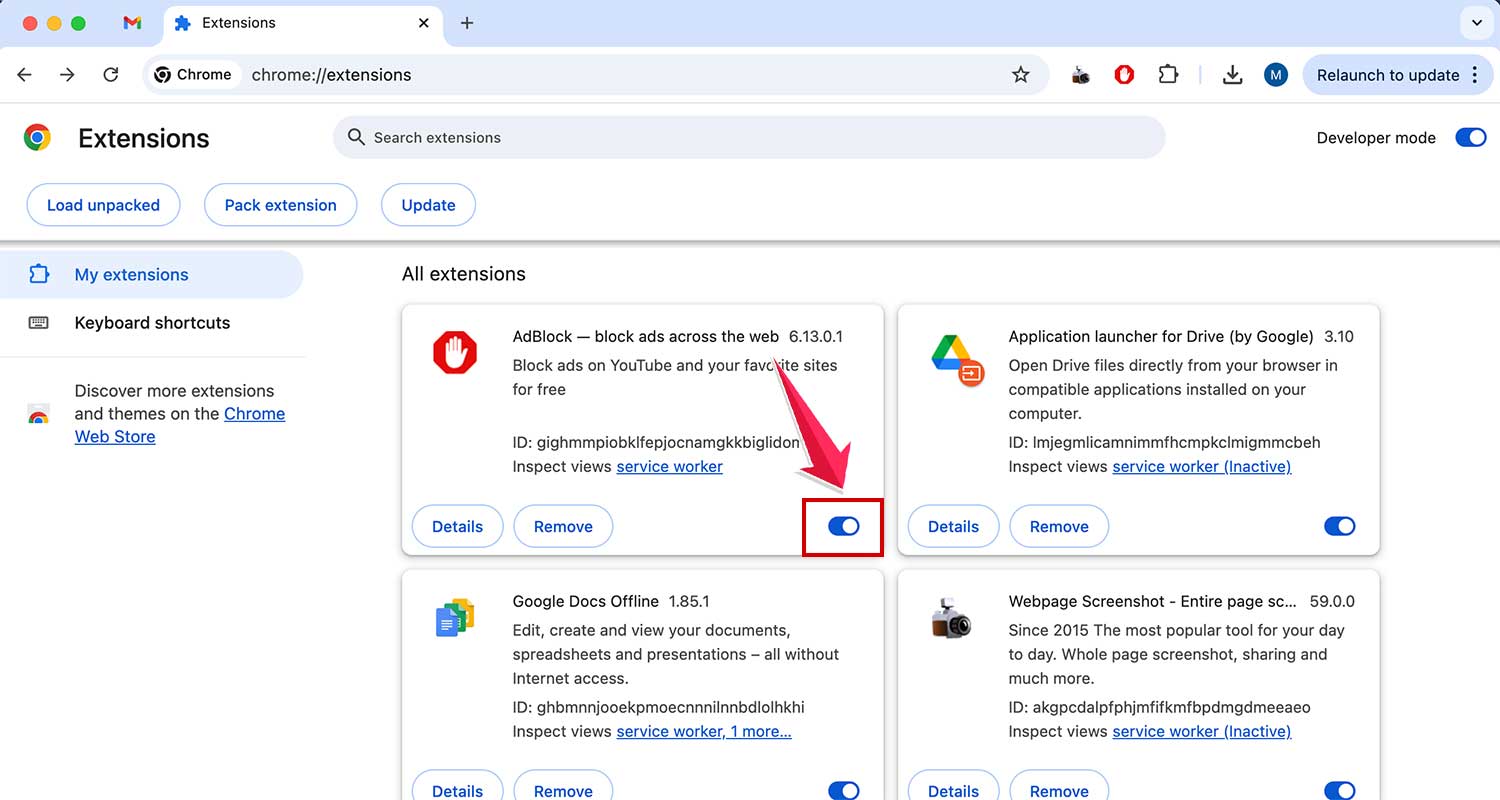Click the profile avatar M
This screenshot has width=1500, height=800.
pyautogui.click(x=1275, y=74)
